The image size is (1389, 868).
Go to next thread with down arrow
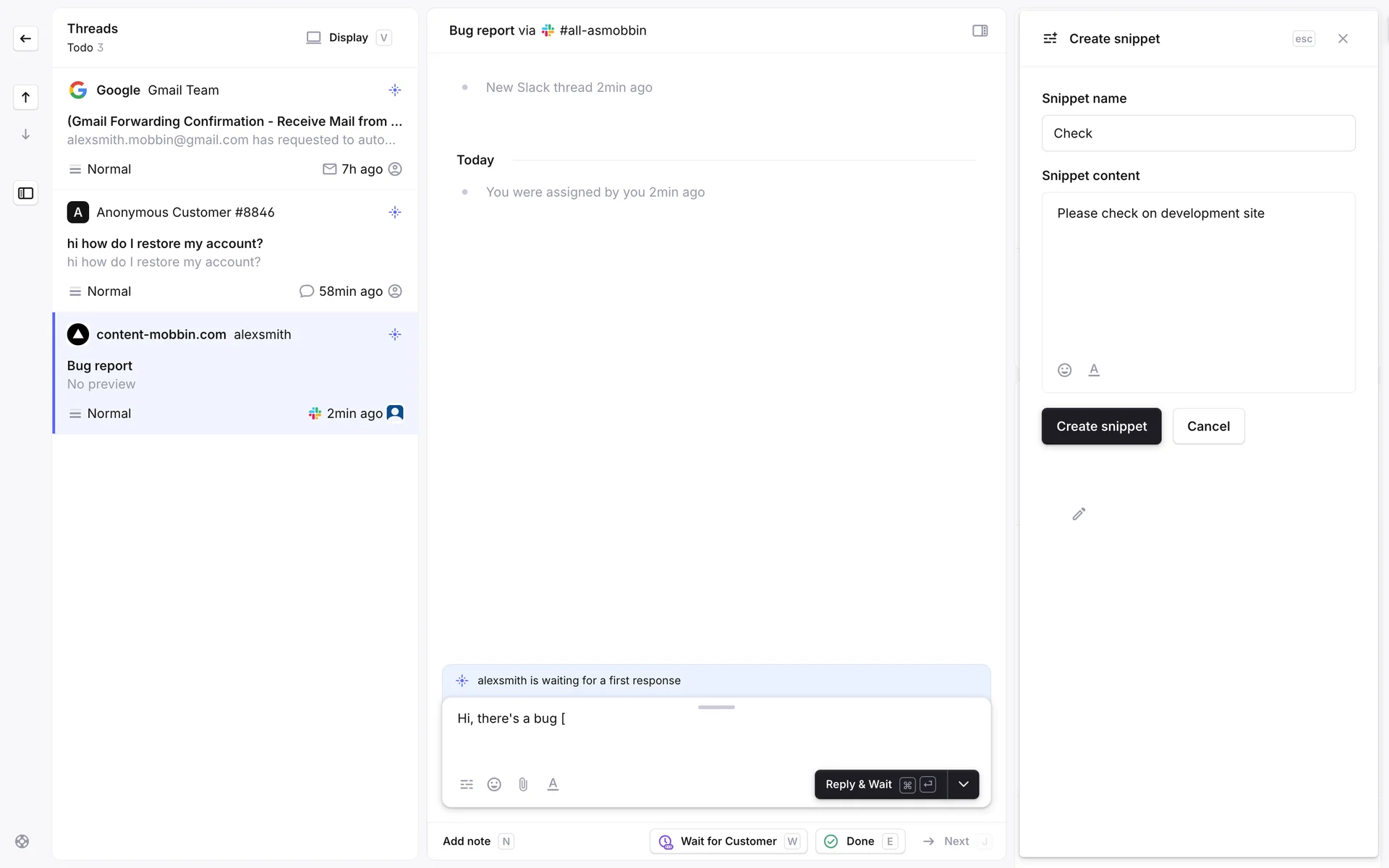(25, 135)
